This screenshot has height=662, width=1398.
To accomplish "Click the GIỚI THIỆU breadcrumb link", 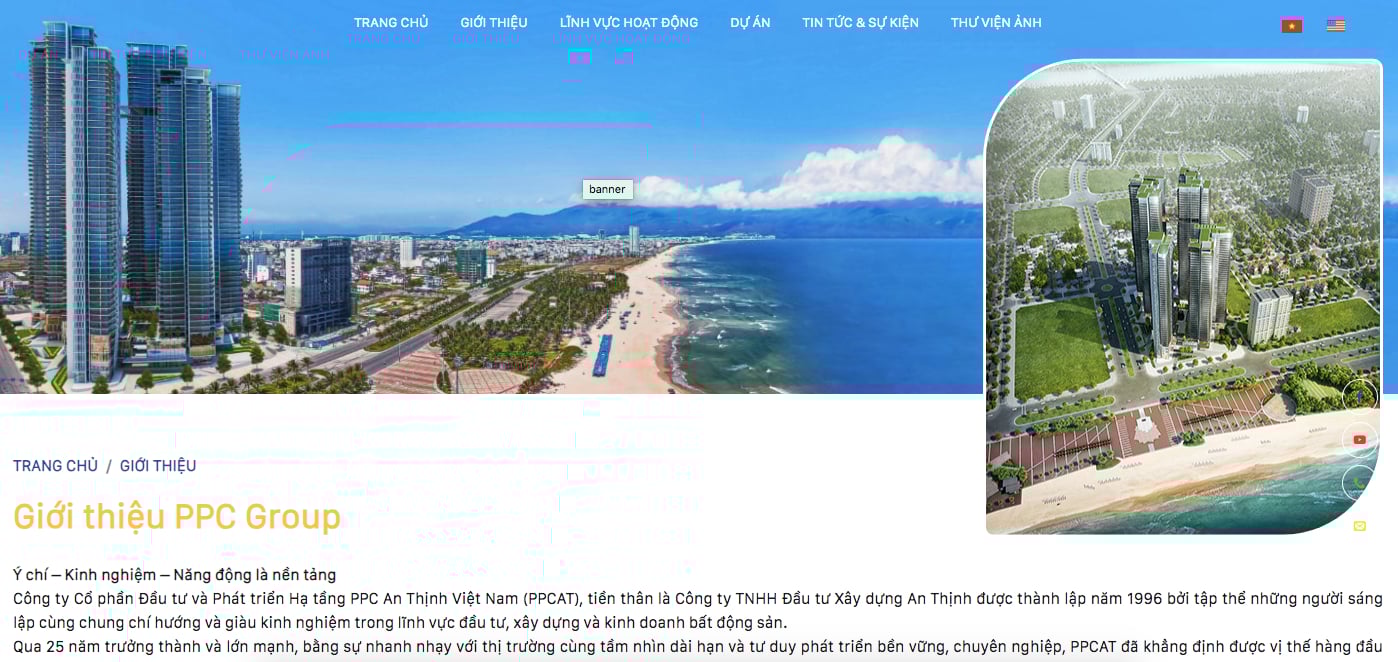I will (x=158, y=466).
